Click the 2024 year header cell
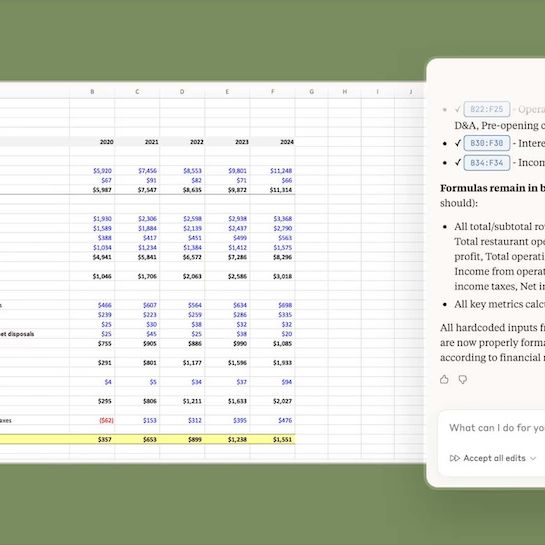 pyautogui.click(x=272, y=142)
